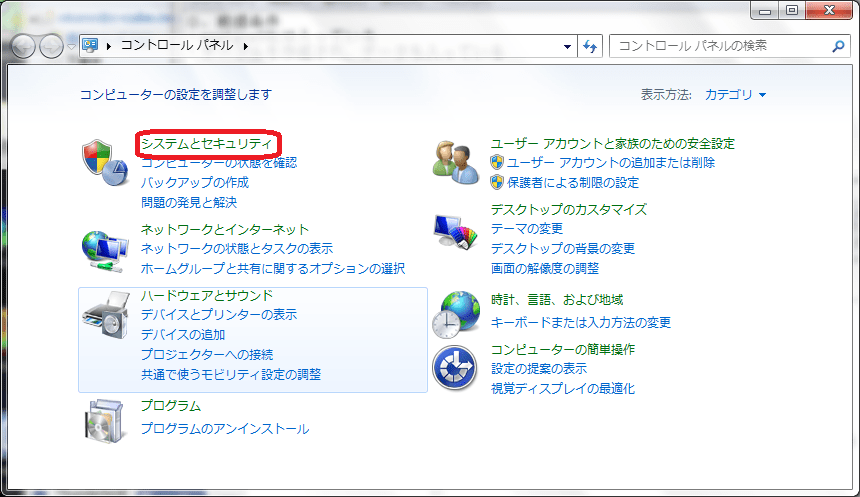Open プログラムのアンインストール link
Screen dimensions: 860x497
(225, 428)
